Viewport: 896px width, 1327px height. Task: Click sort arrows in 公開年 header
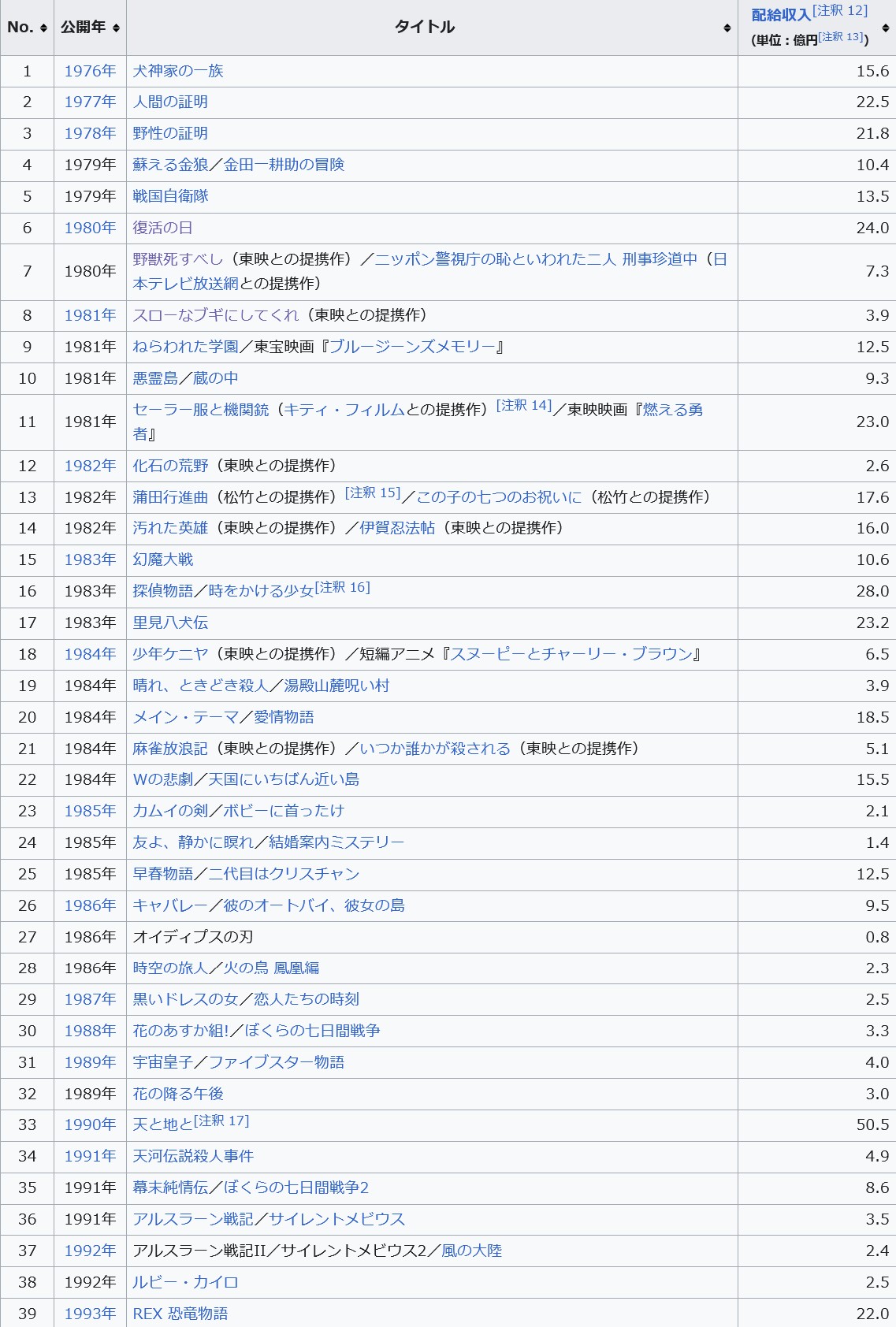pos(116,28)
